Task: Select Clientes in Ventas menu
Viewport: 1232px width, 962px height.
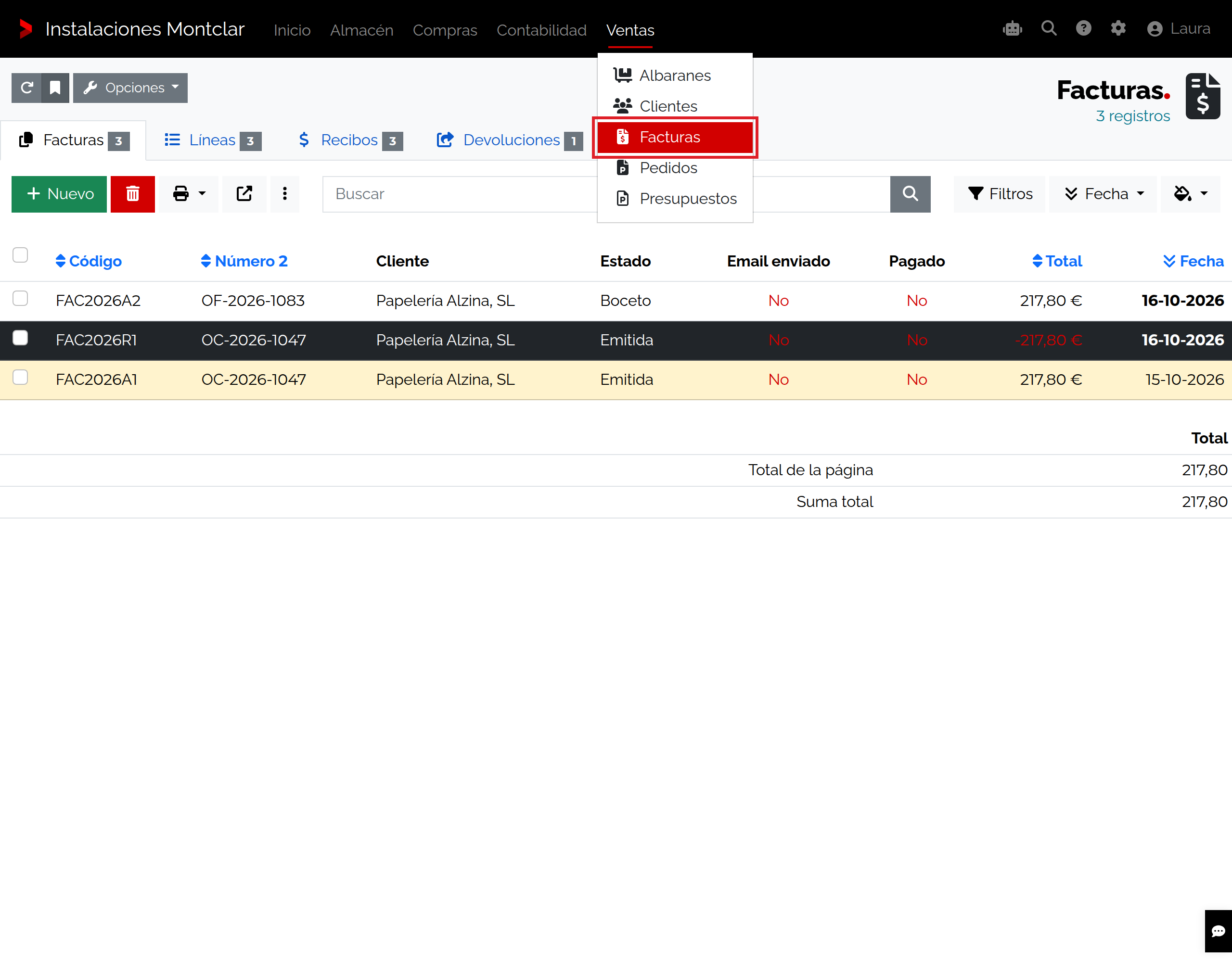Action: [675, 106]
